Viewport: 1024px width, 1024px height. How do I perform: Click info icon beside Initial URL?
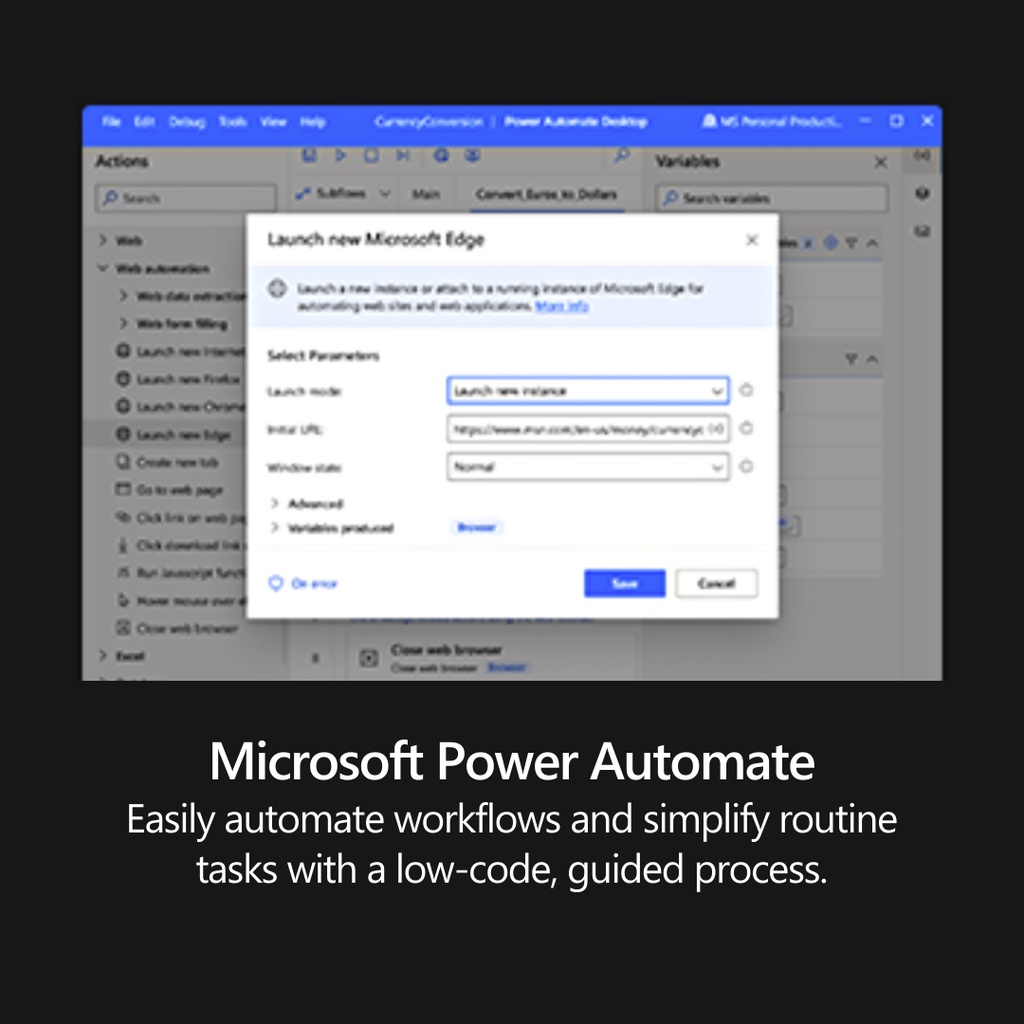tap(746, 428)
